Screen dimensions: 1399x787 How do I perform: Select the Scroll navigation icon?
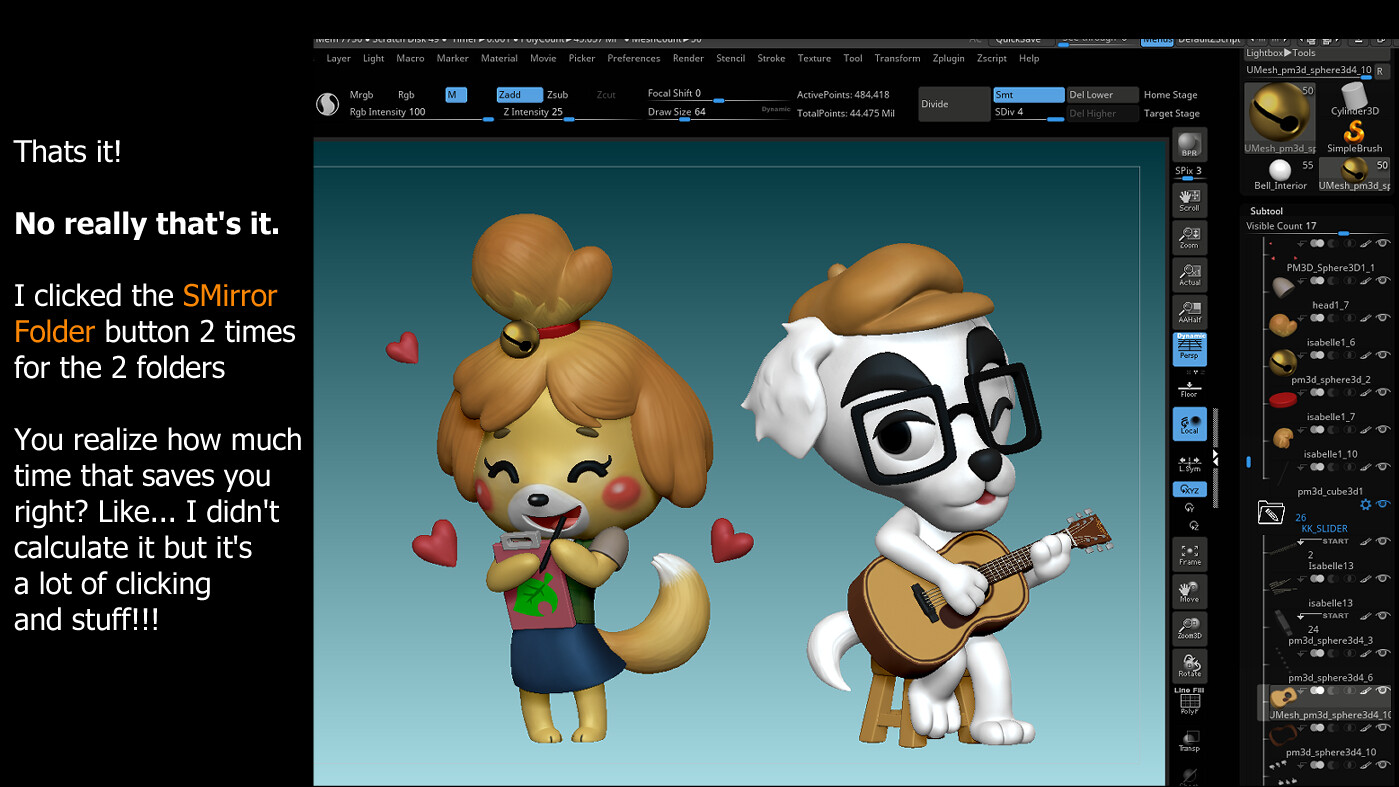pyautogui.click(x=1189, y=199)
